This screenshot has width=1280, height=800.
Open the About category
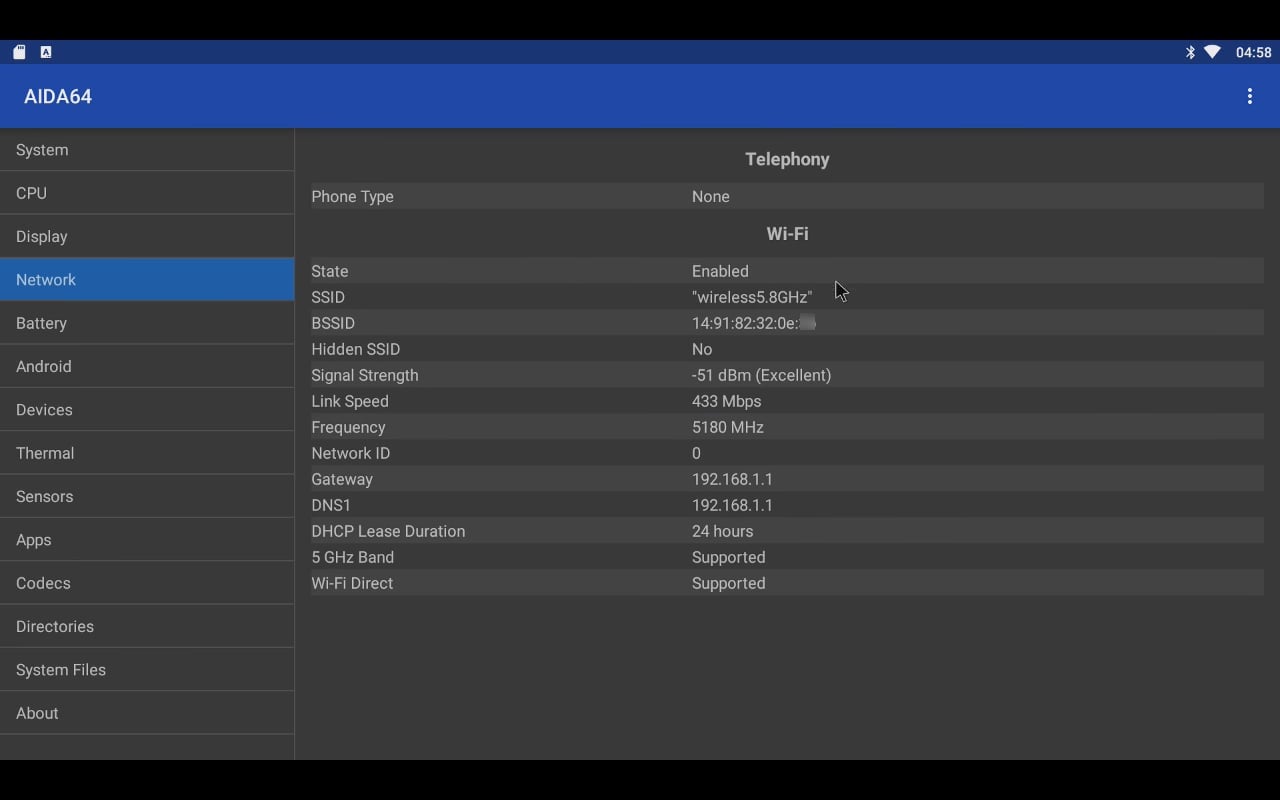point(147,713)
